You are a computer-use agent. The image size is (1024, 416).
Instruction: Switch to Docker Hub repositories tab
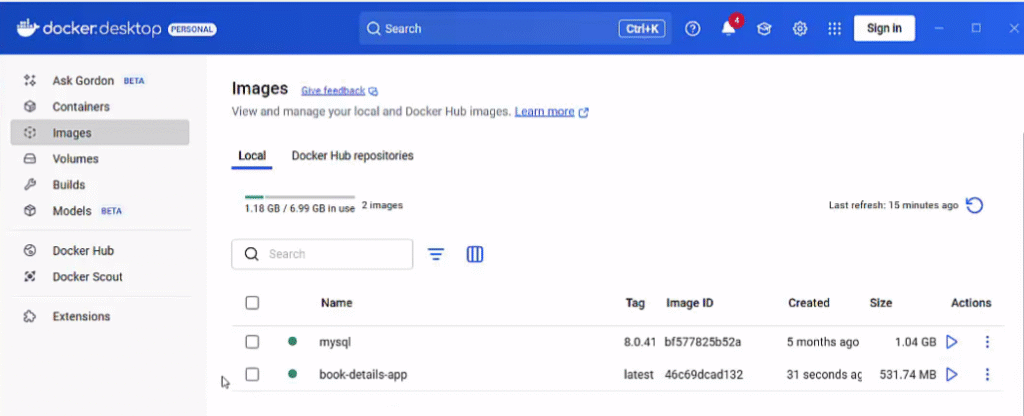point(353,156)
